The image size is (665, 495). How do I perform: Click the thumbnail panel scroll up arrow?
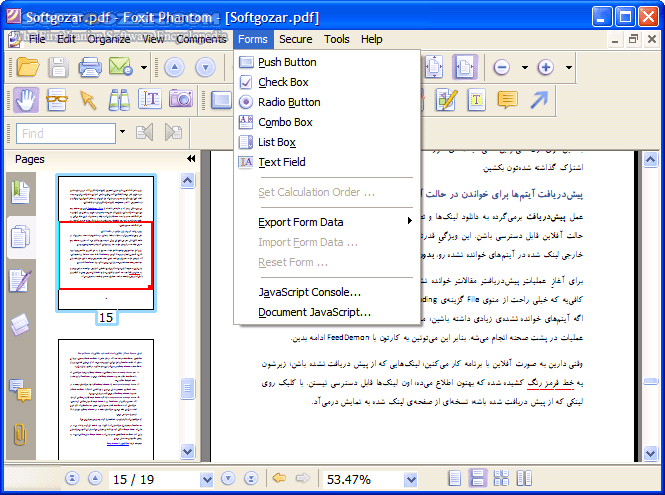tap(187, 181)
